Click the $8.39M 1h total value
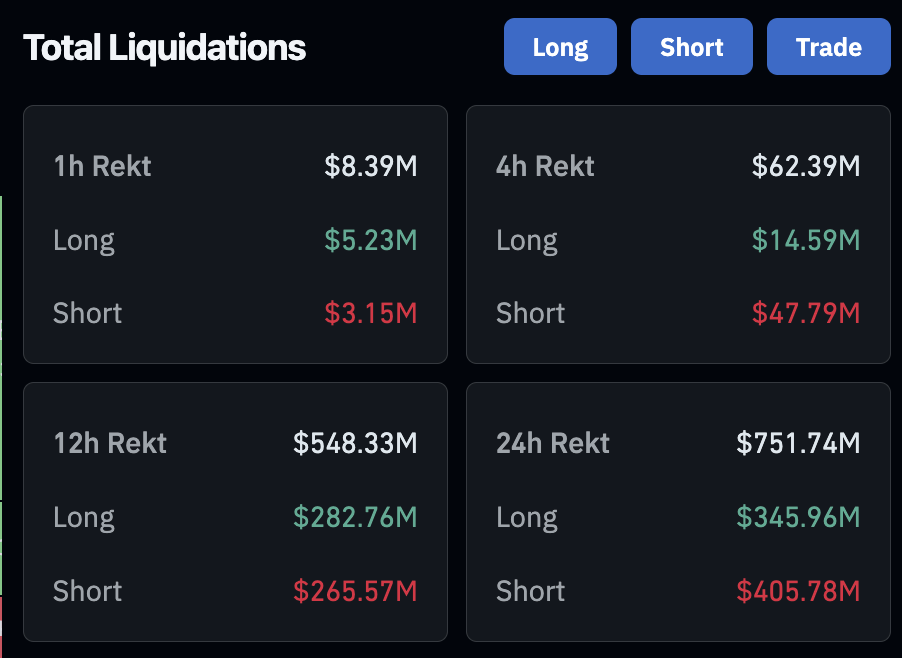Screen dimensions: 902x658 point(370,166)
